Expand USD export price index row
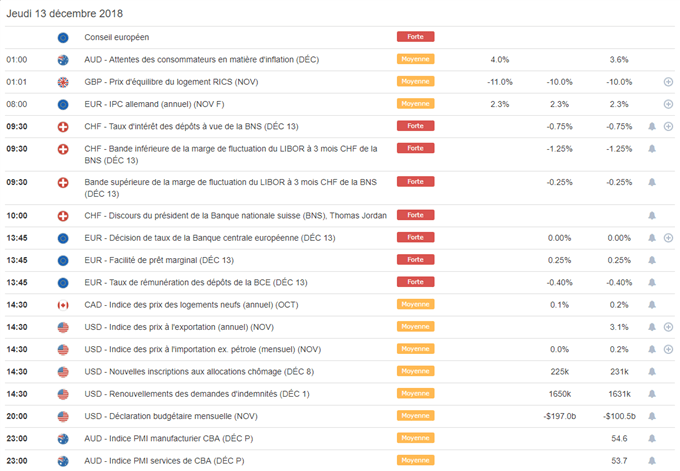This screenshot has width=680, height=471. (x=668, y=327)
